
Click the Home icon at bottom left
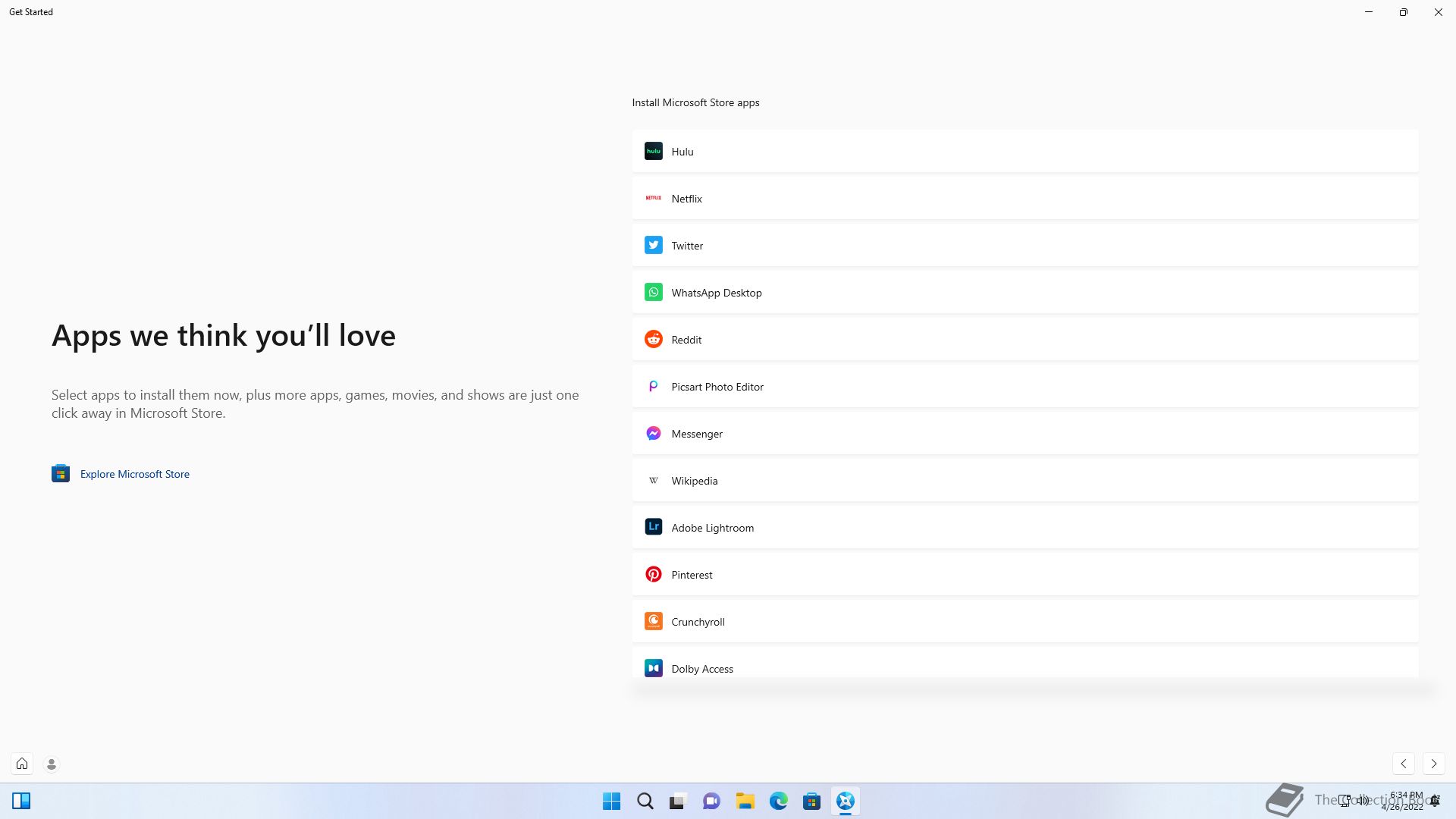pyautogui.click(x=22, y=764)
